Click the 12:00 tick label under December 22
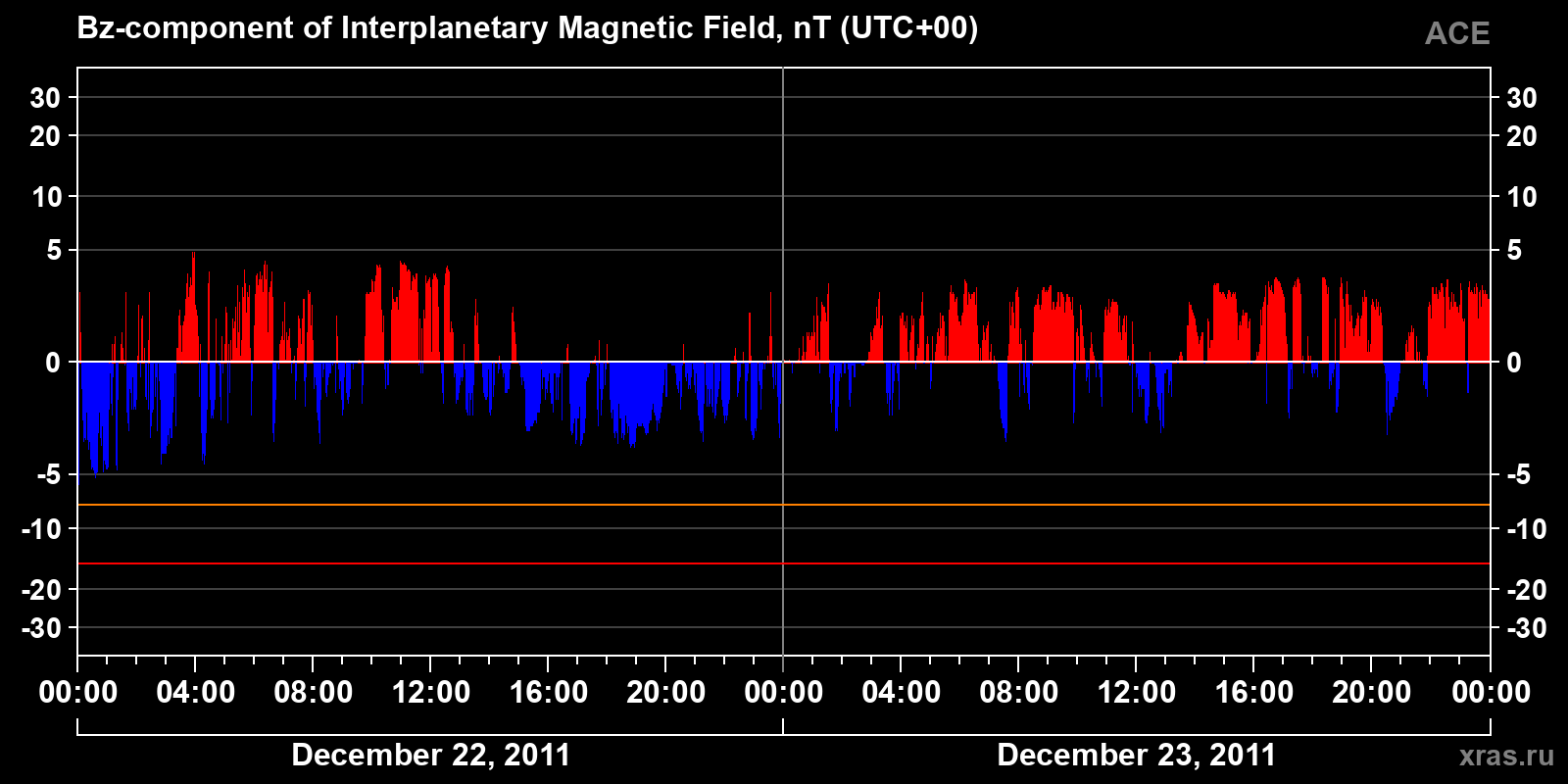1568x784 pixels. [x=431, y=692]
